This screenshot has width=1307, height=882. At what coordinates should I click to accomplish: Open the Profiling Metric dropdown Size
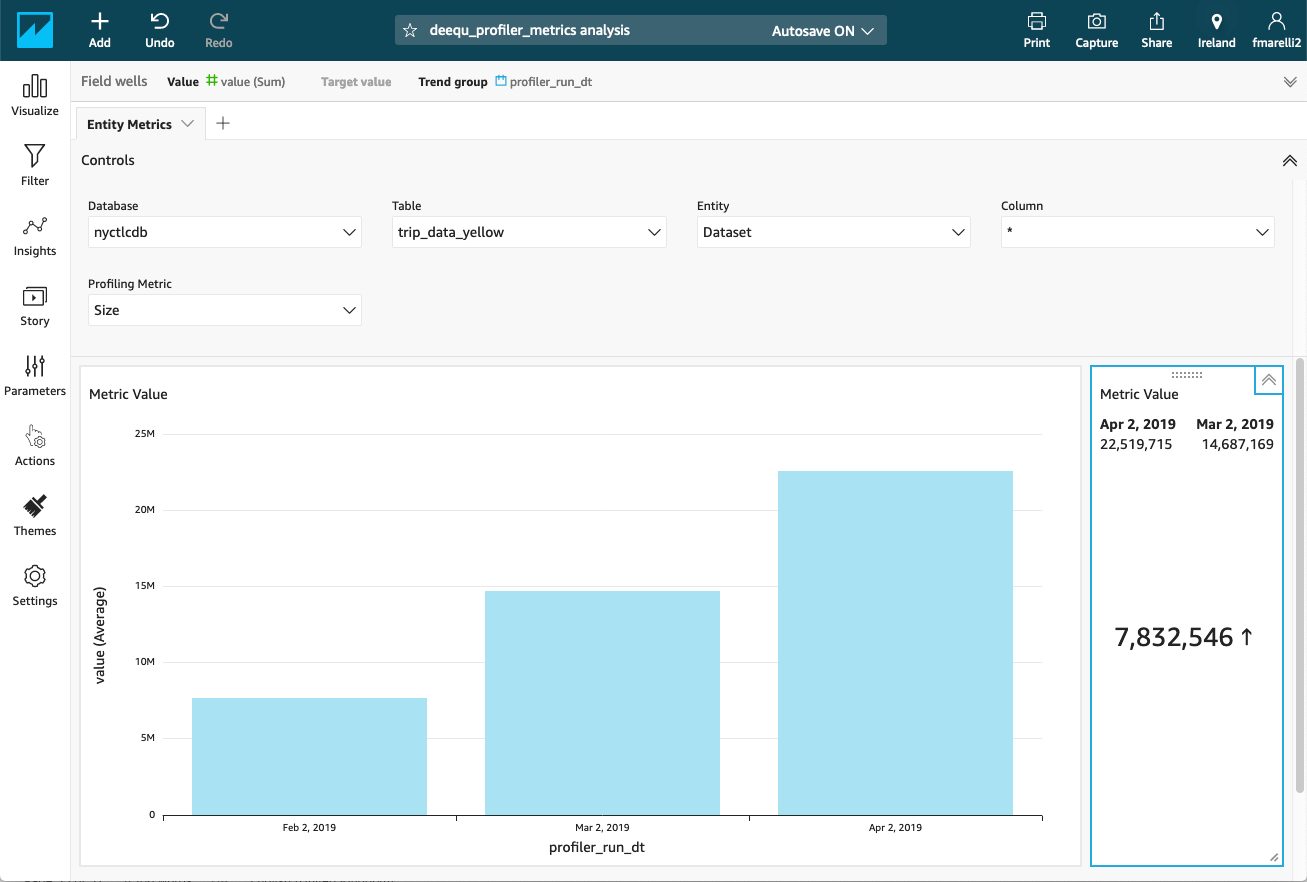click(x=225, y=310)
